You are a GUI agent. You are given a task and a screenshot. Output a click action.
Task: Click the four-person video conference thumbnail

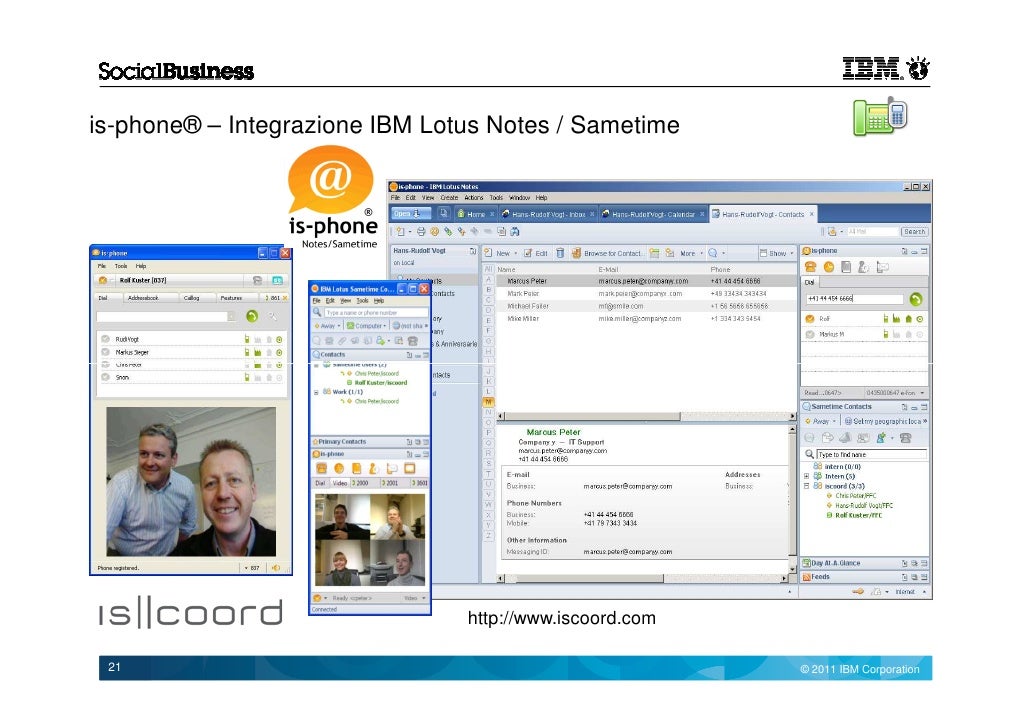(x=370, y=539)
